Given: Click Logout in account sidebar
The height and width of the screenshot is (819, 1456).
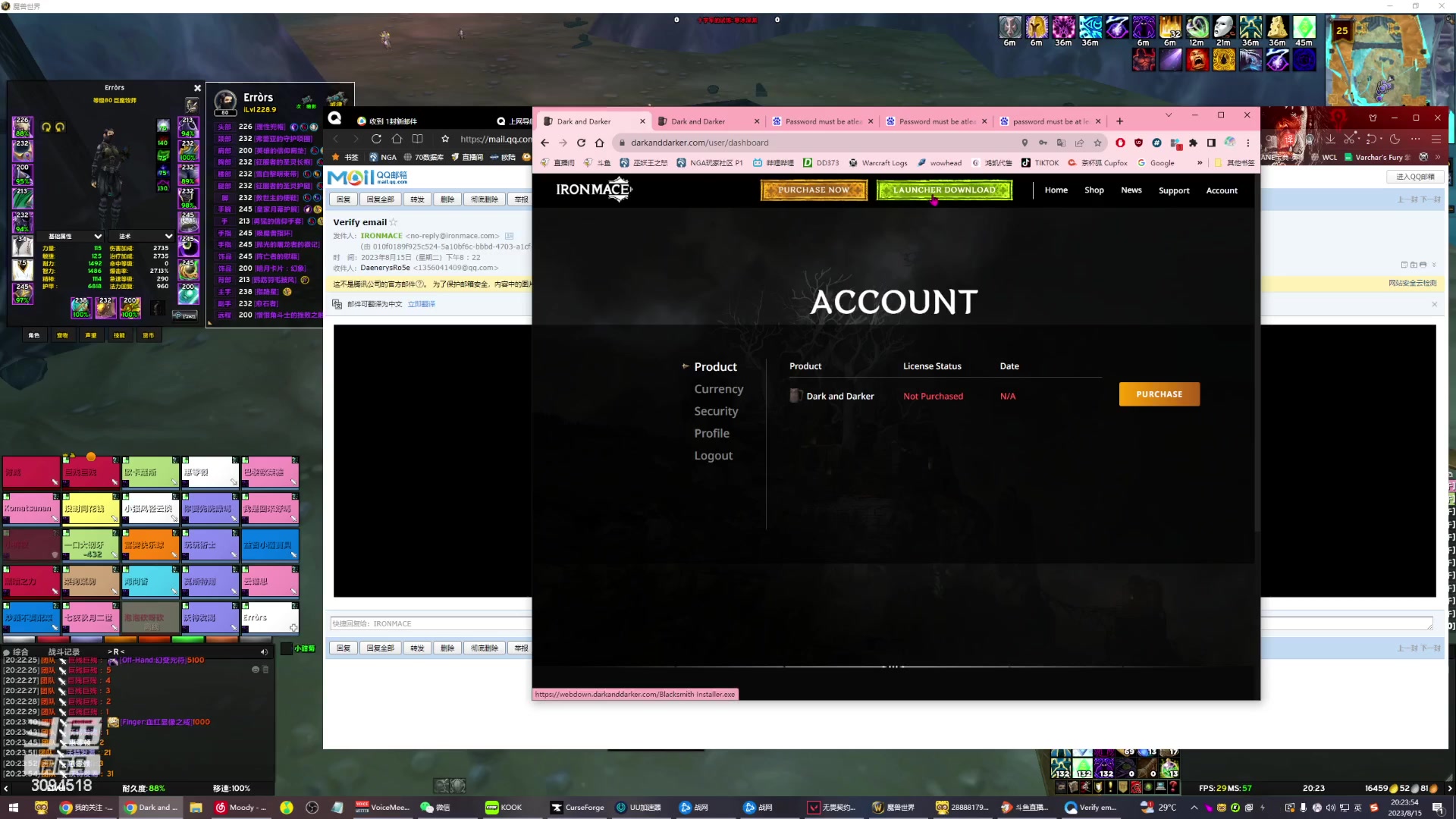Looking at the screenshot, I should tap(713, 456).
